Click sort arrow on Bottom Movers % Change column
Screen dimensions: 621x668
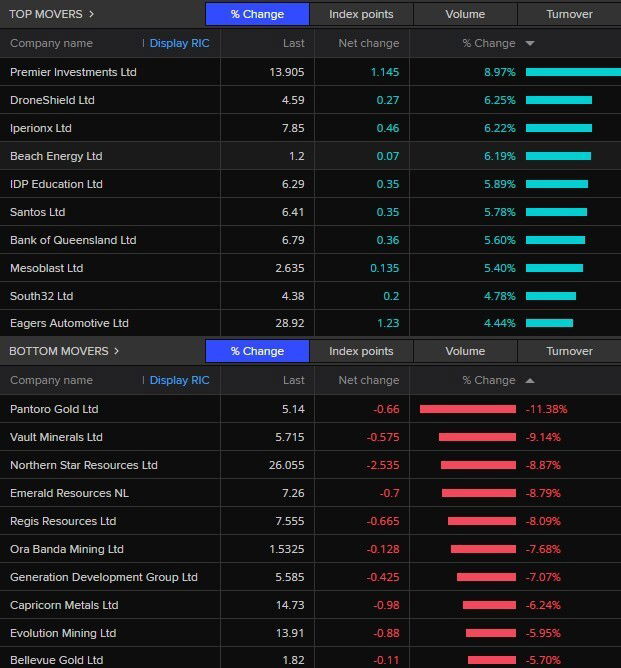529,381
